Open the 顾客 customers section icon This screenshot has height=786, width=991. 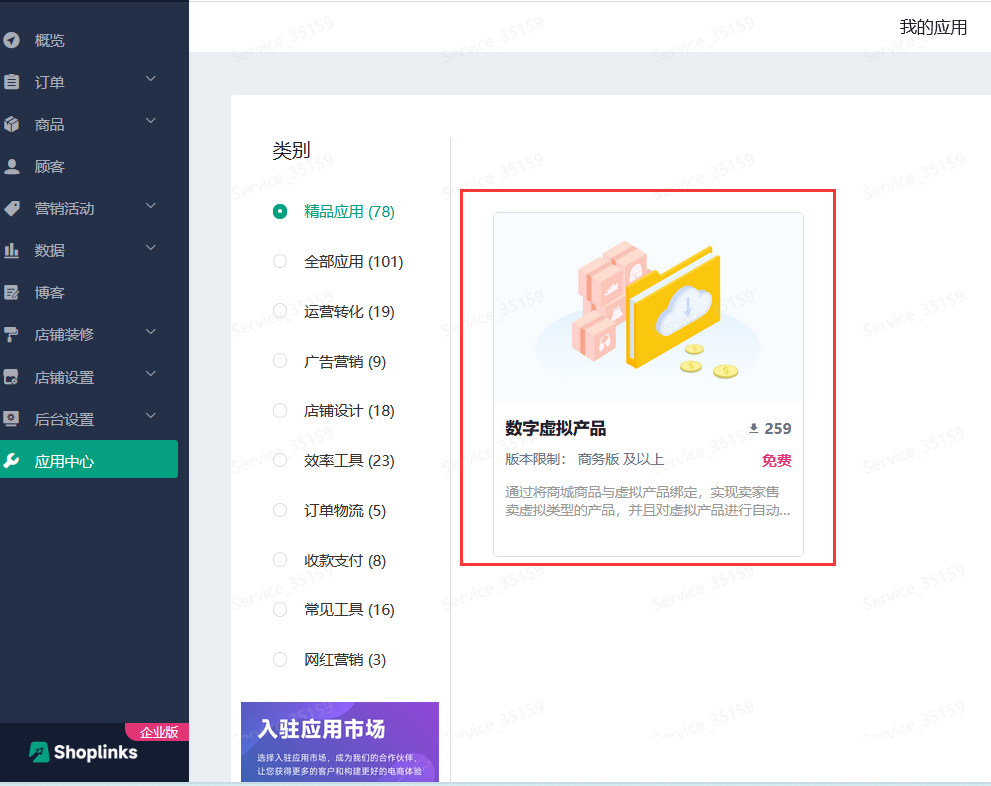pos(14,166)
